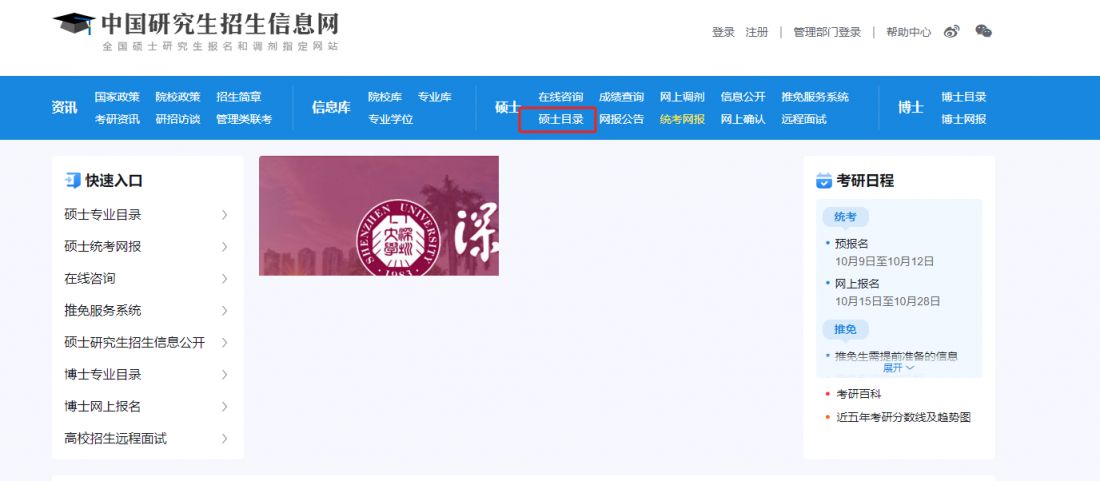Open 博士网报 in navigation bar
This screenshot has height=481, width=1100.
tap(964, 119)
